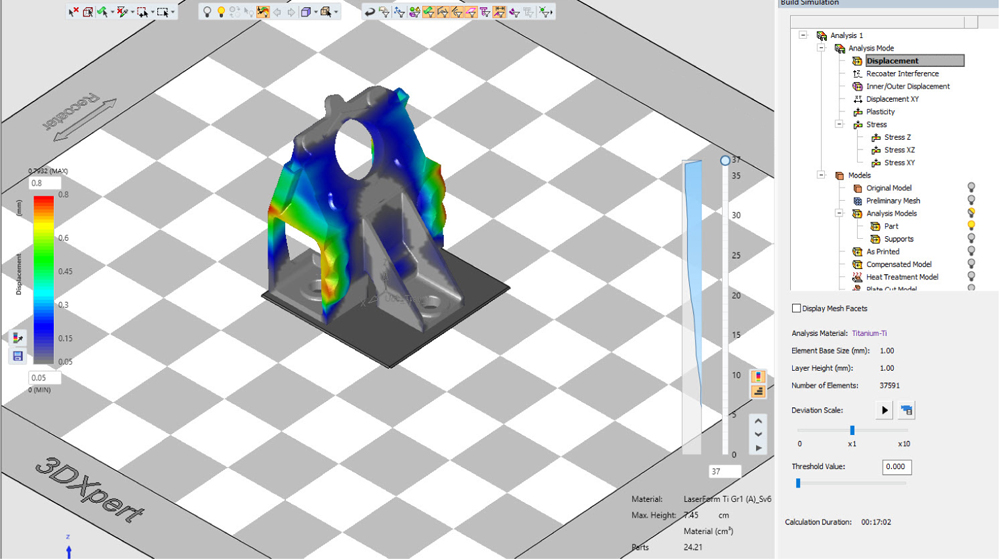Click the Threshold Value slider handle
Screen dimensions: 1000x559
[798, 483]
